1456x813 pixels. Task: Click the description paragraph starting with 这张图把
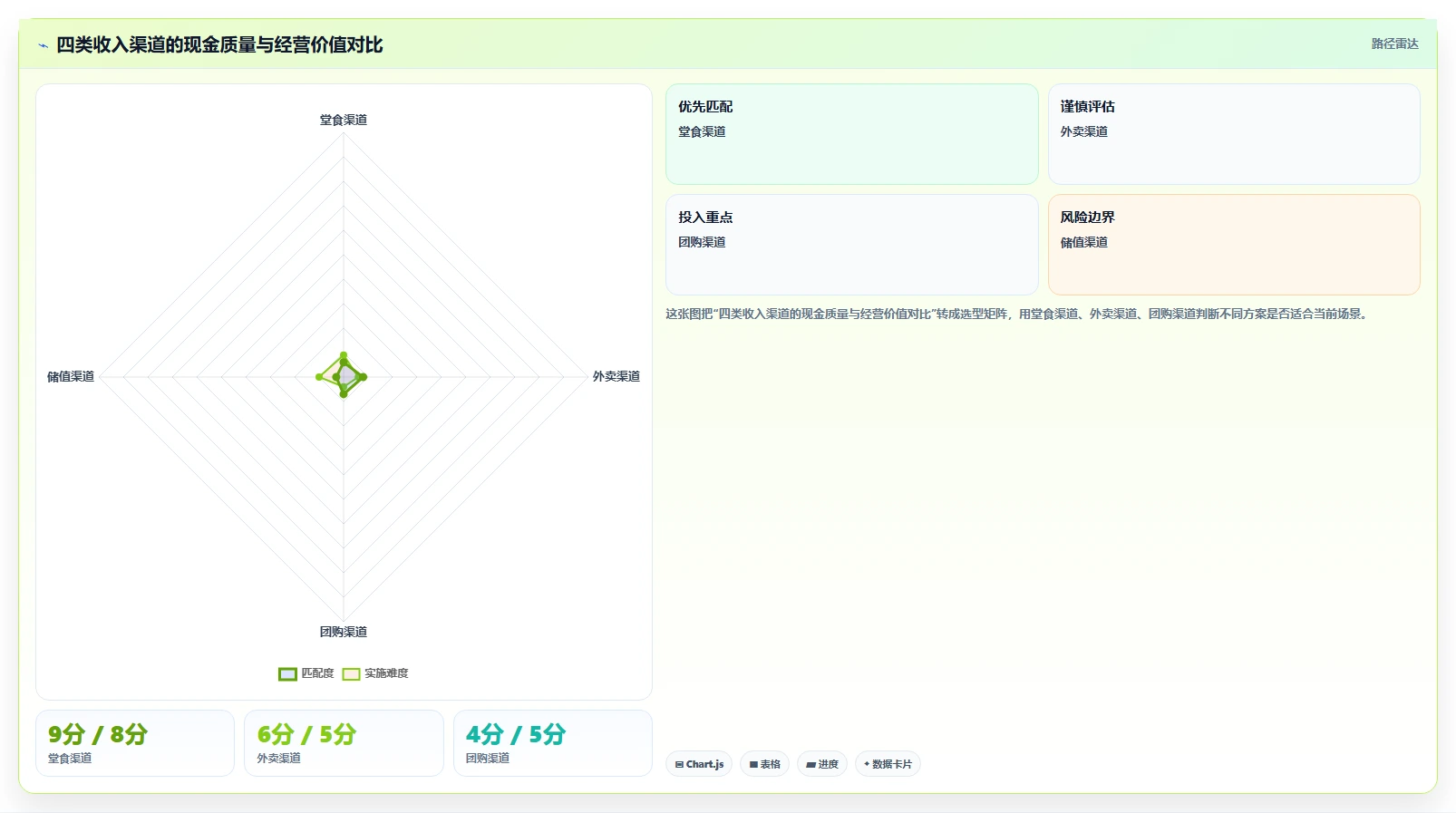pos(1019,314)
